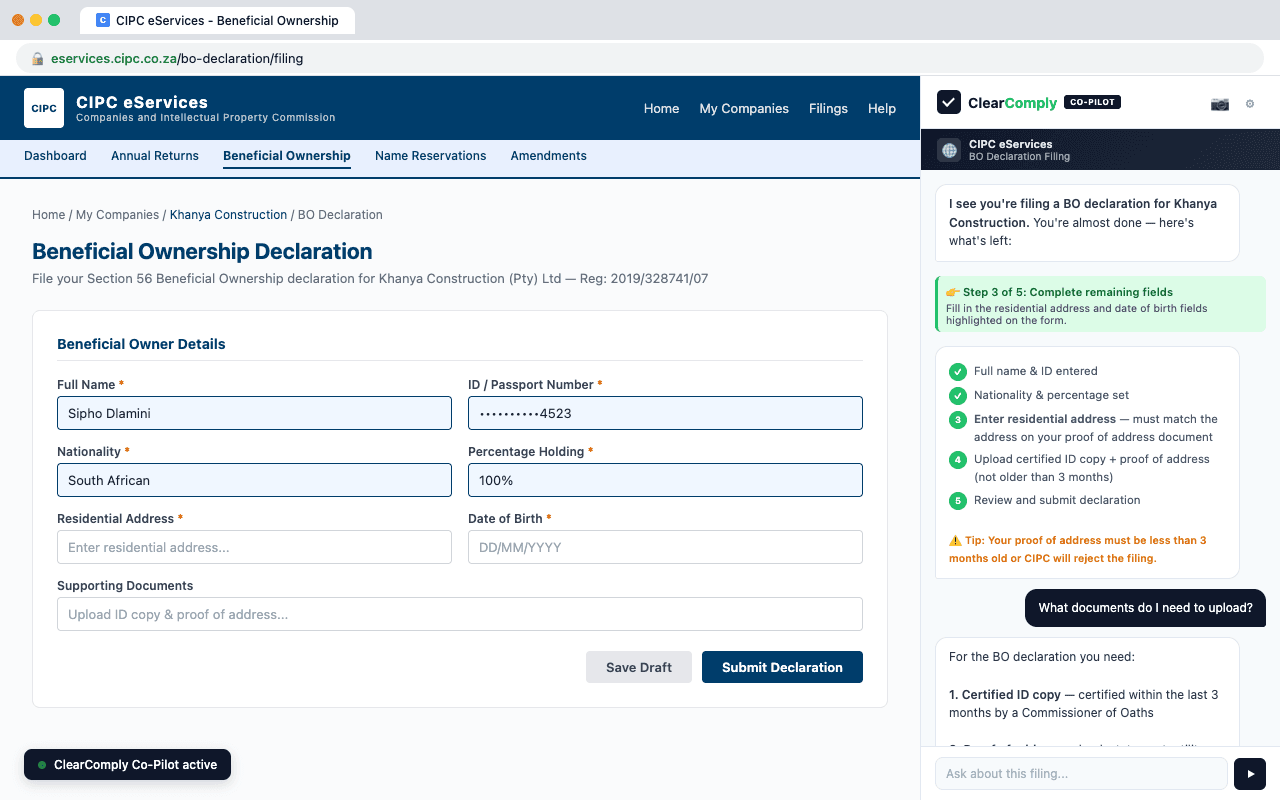This screenshot has height=800, width=1280.
Task: Click the proof of address tip warning text
Action: (1078, 549)
